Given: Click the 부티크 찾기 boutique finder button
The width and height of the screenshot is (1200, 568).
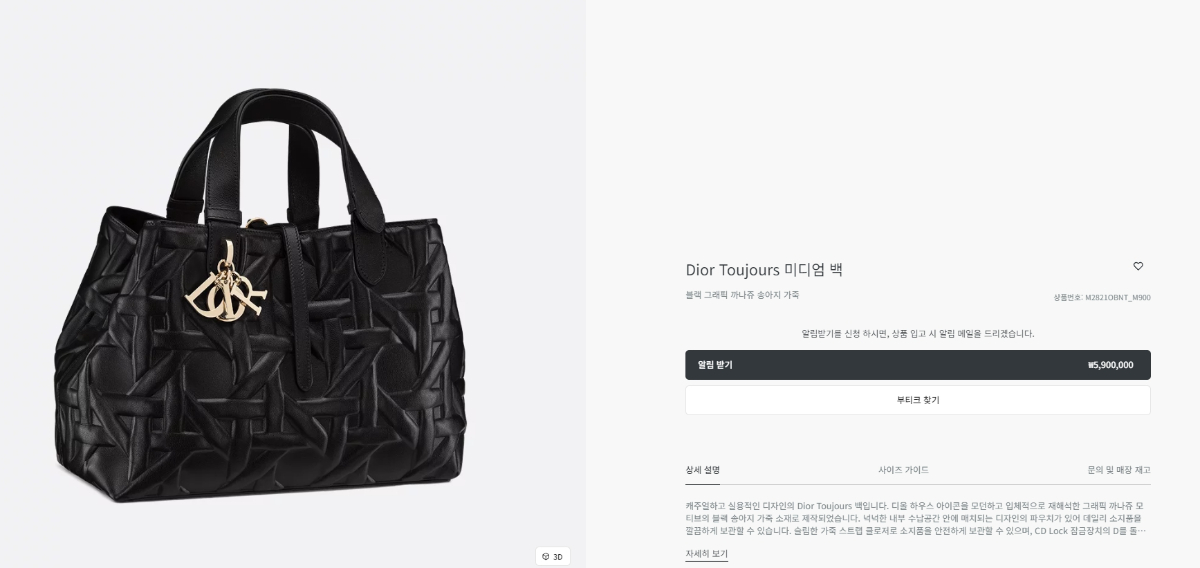Looking at the screenshot, I should (x=917, y=400).
